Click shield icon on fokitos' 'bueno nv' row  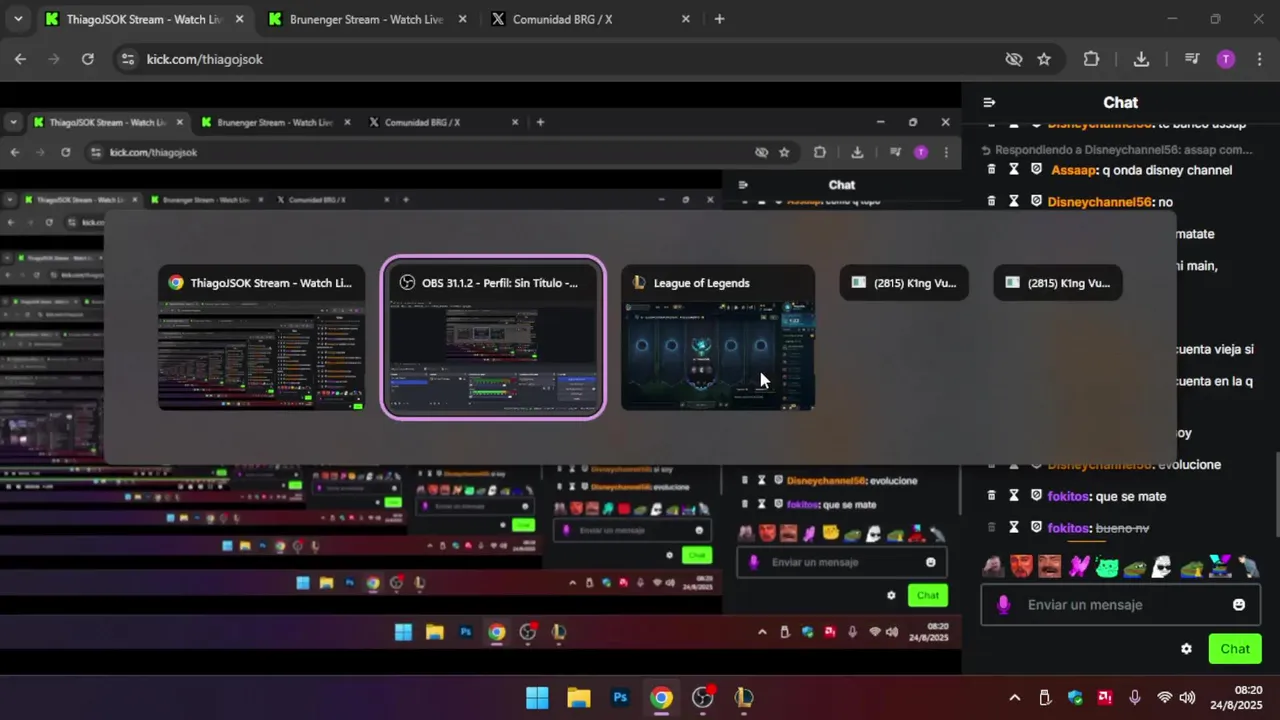click(x=1036, y=527)
